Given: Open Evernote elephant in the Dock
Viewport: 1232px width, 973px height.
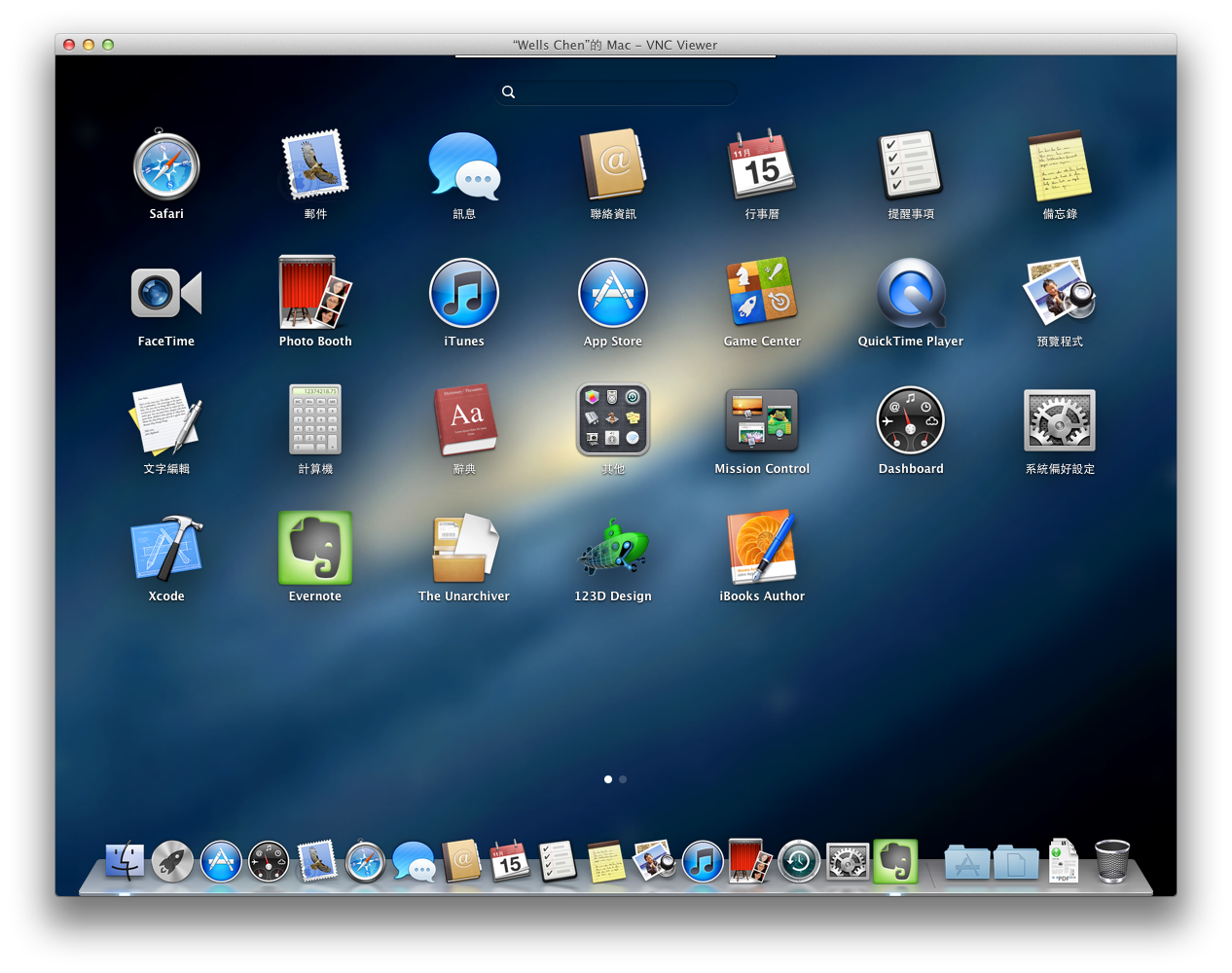Looking at the screenshot, I should (895, 861).
